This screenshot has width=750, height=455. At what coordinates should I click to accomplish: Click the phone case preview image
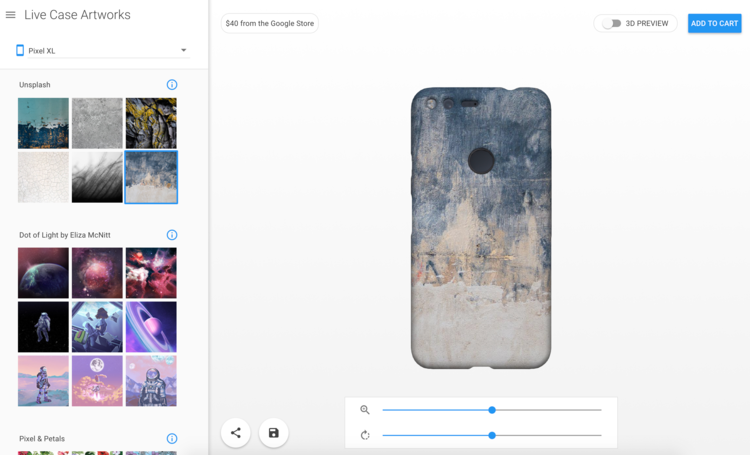coord(481,228)
